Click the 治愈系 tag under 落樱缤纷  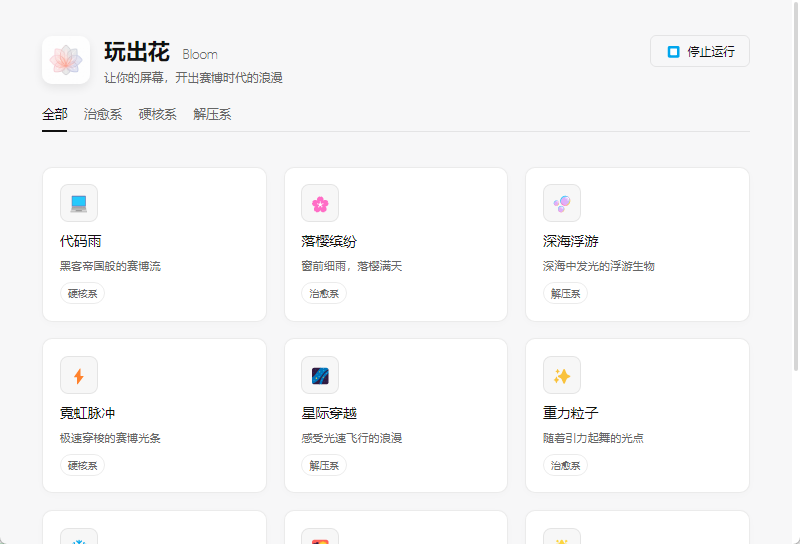coord(324,294)
